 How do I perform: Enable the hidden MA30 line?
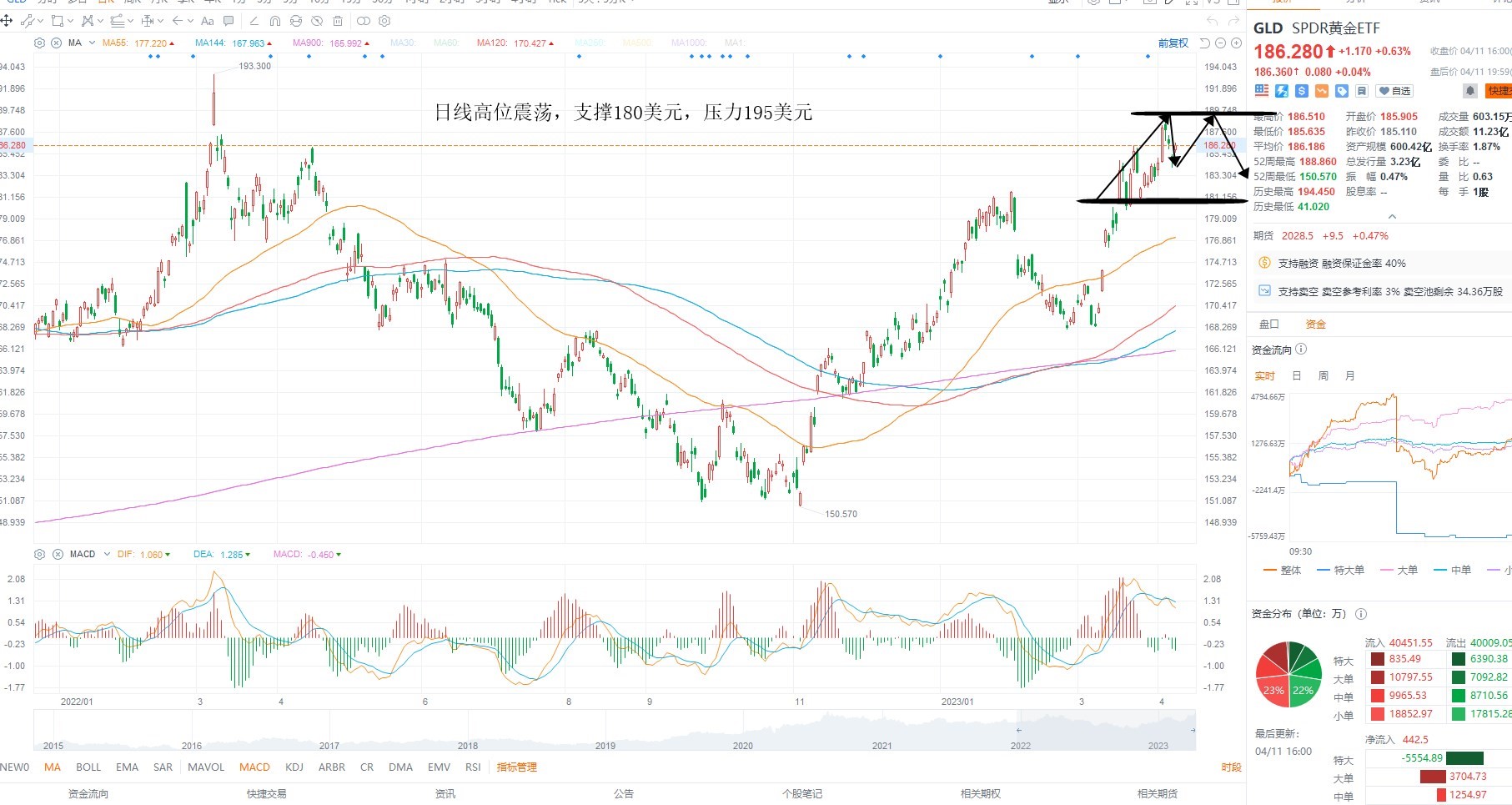(x=402, y=43)
